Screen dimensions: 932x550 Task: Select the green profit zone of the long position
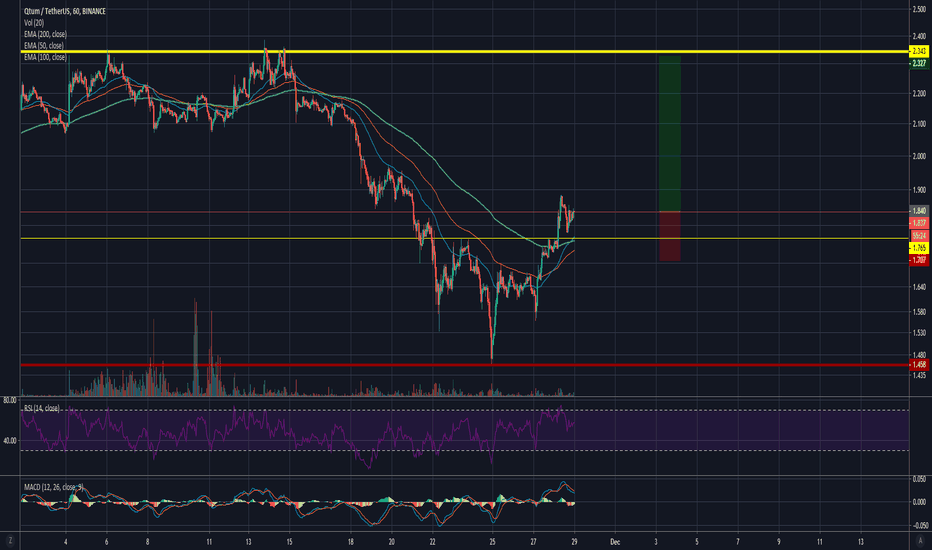(x=670, y=133)
